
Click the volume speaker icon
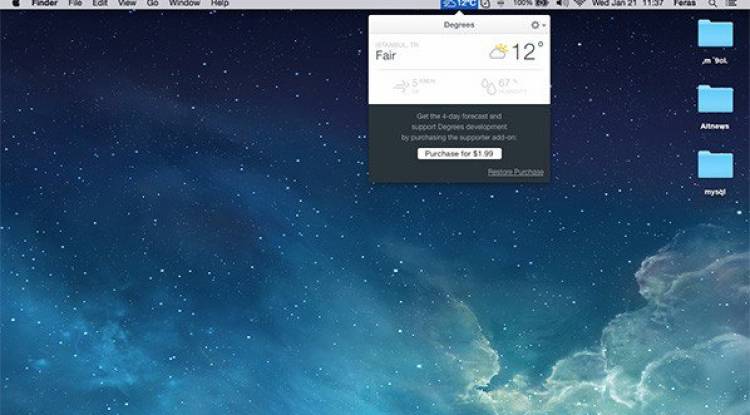562,3
